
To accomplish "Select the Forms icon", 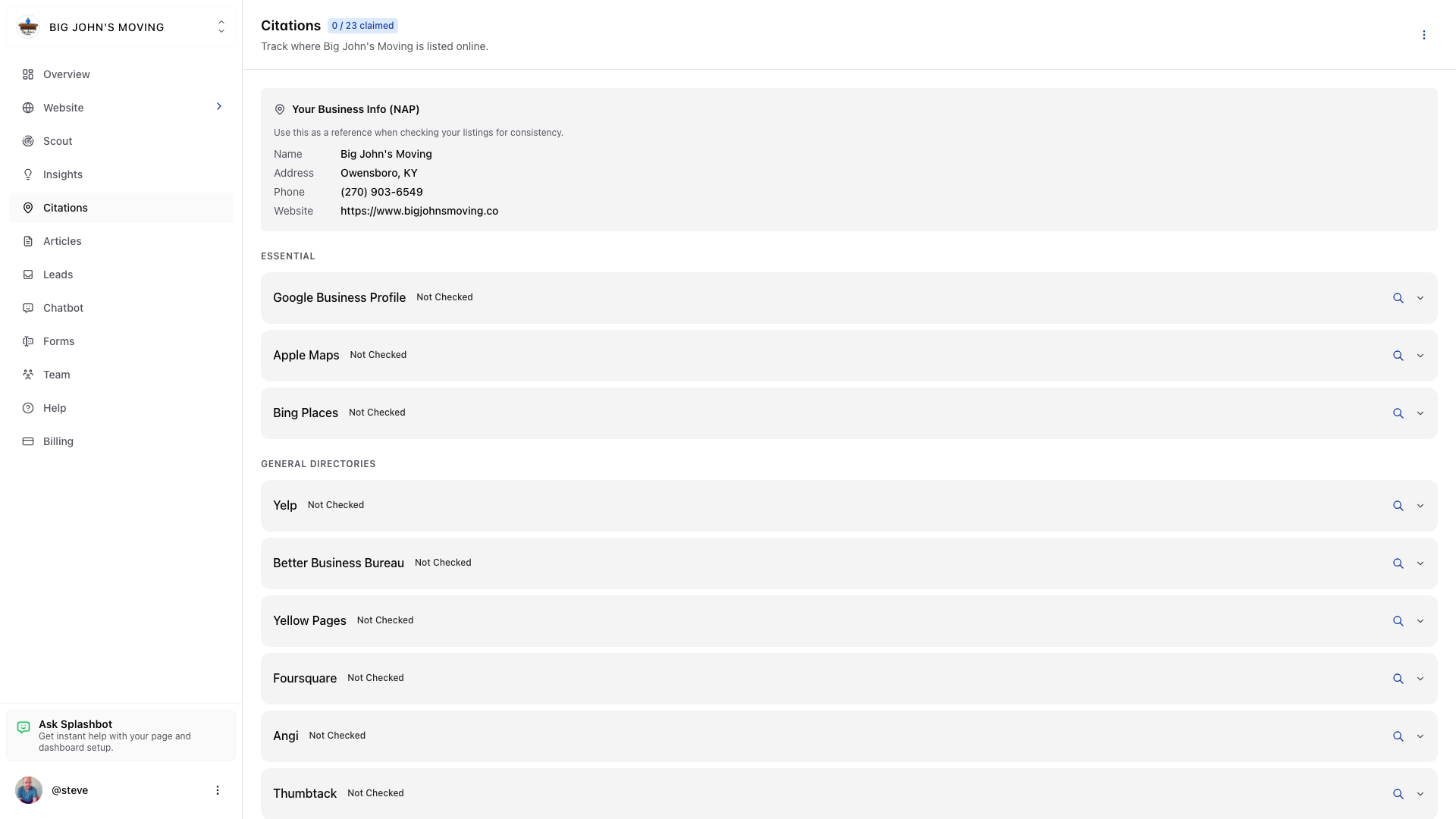I will [28, 341].
